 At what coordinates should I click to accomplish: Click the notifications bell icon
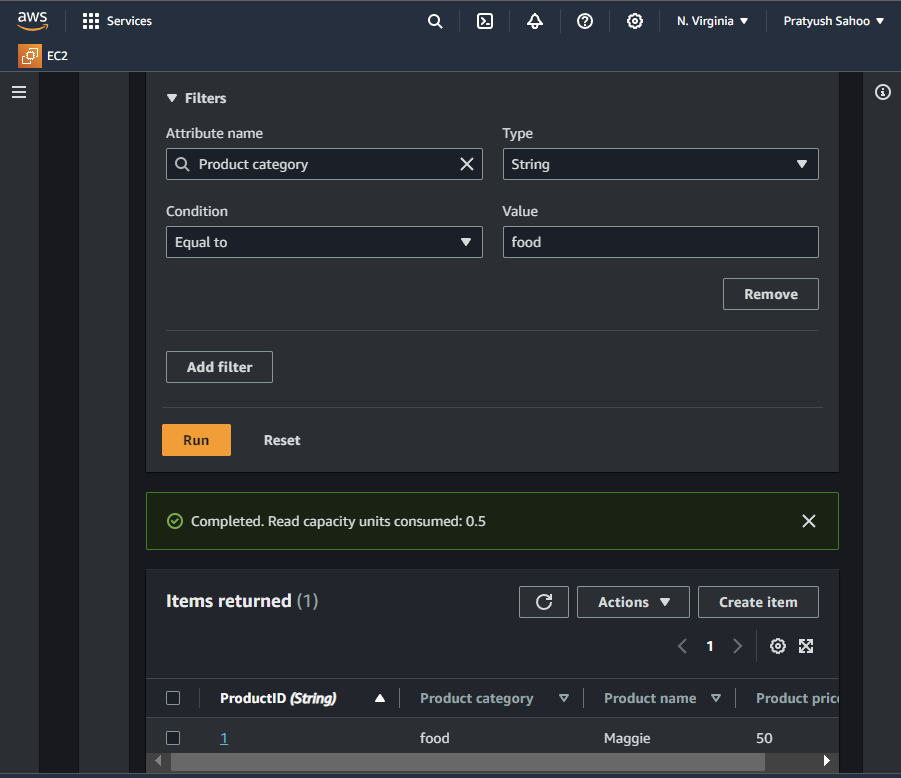pos(535,21)
